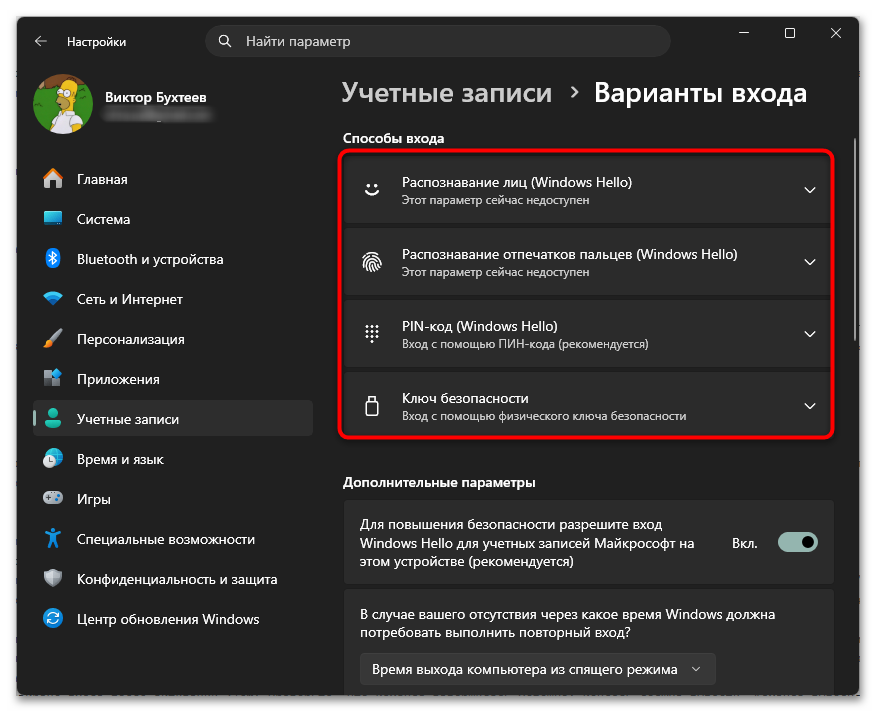Open Персонализация section
876x712 pixels.
173,339
